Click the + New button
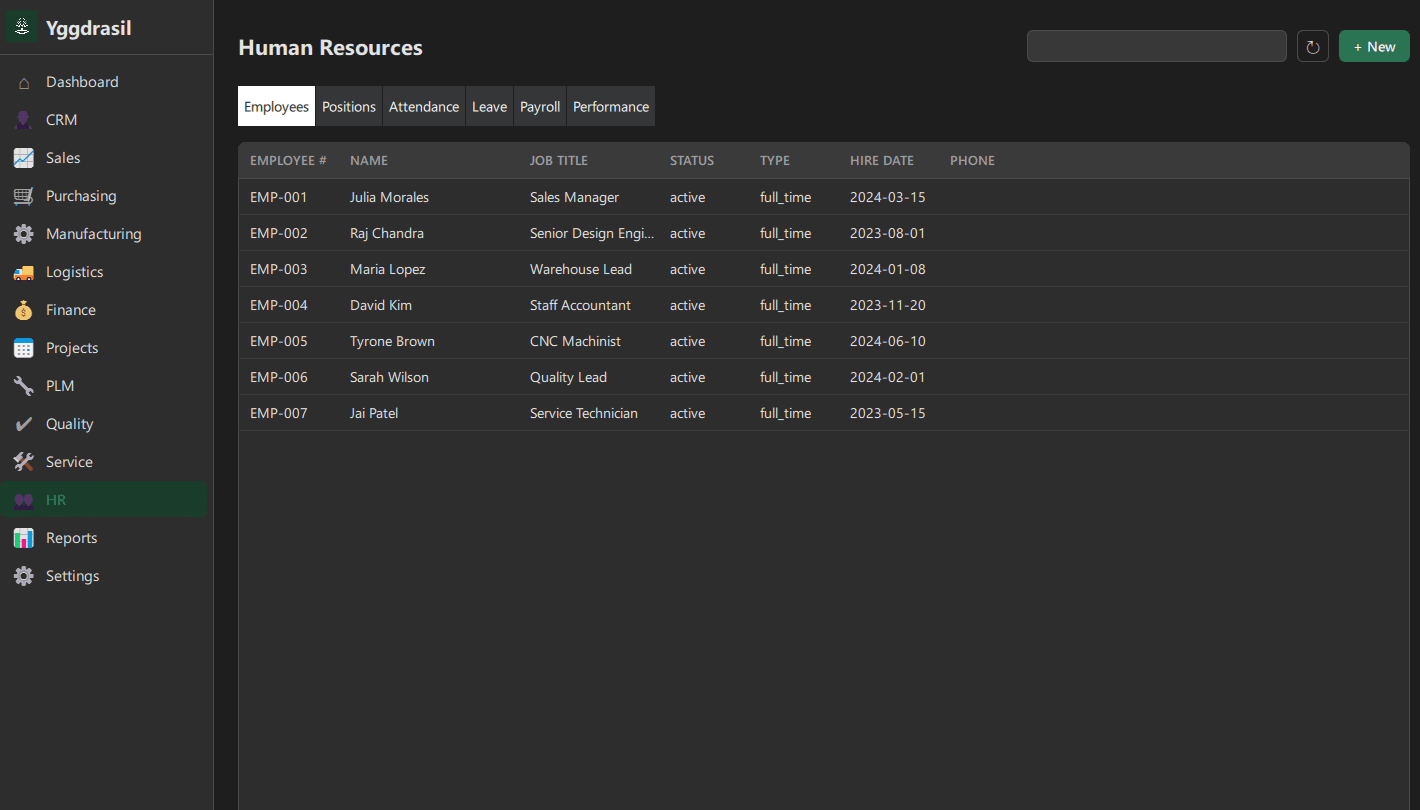1420x810 pixels. coord(1373,45)
